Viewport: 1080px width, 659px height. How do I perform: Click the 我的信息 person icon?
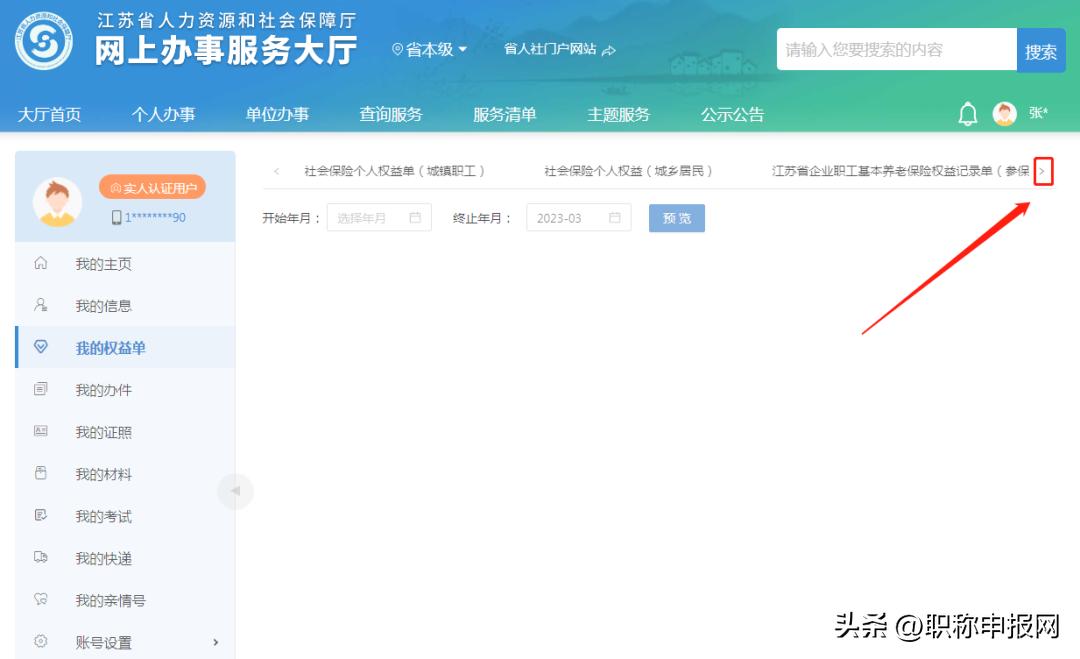click(40, 305)
